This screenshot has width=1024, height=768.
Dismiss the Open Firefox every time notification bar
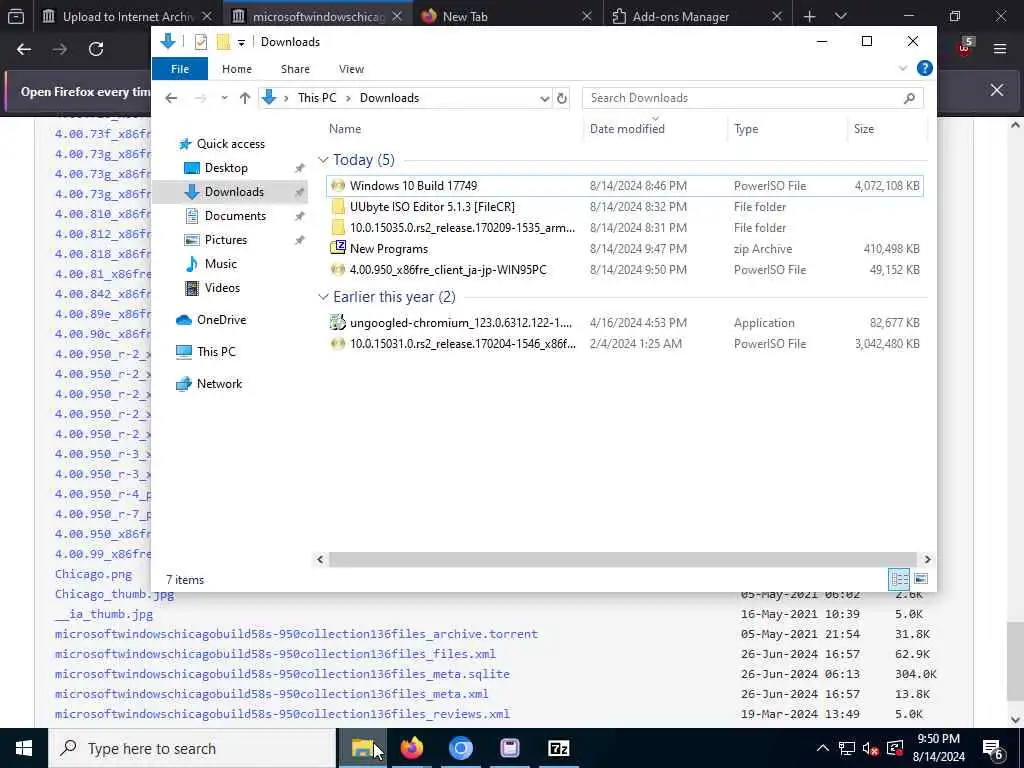[x=997, y=90]
